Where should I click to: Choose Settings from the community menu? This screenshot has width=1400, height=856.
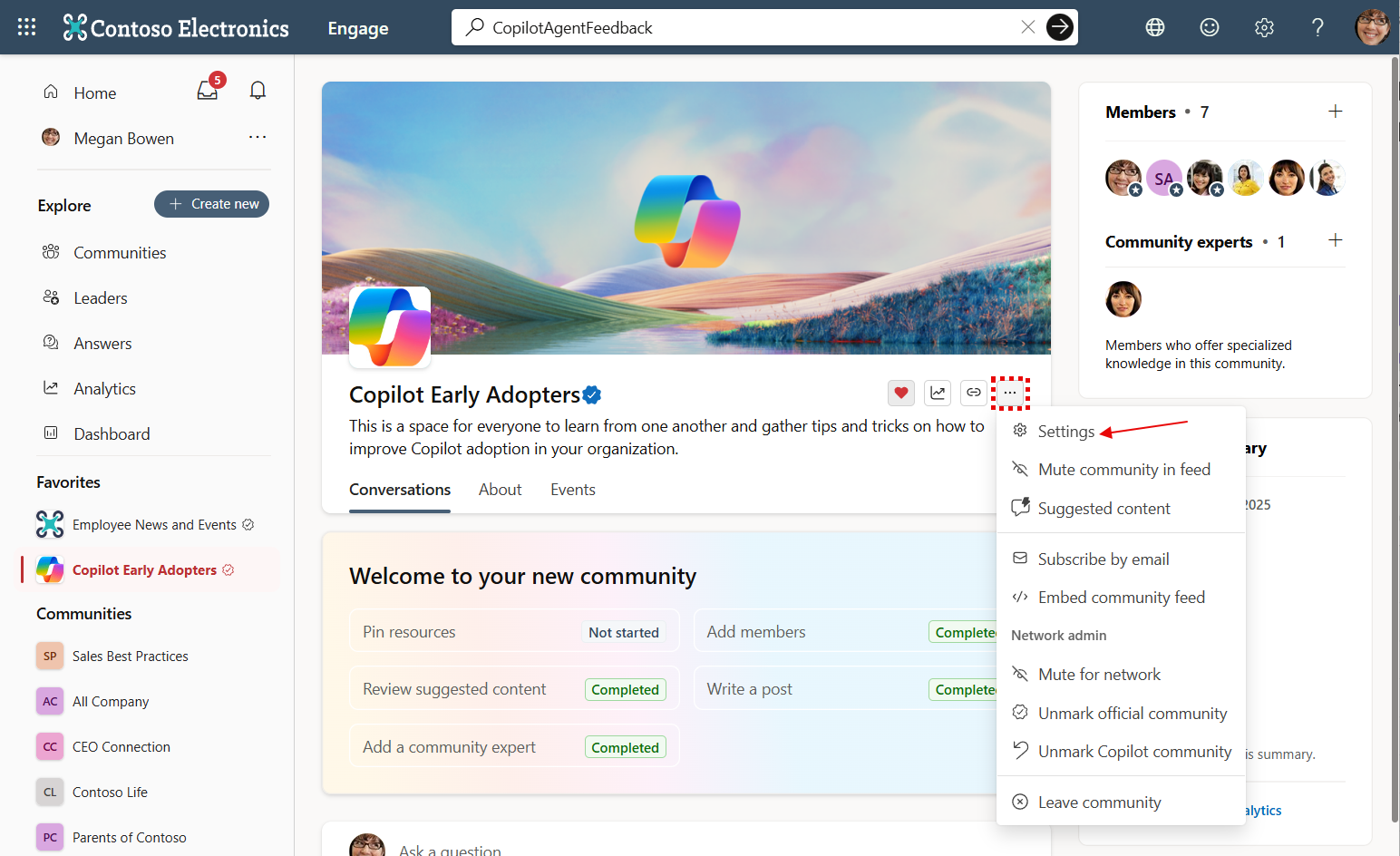[1065, 432]
